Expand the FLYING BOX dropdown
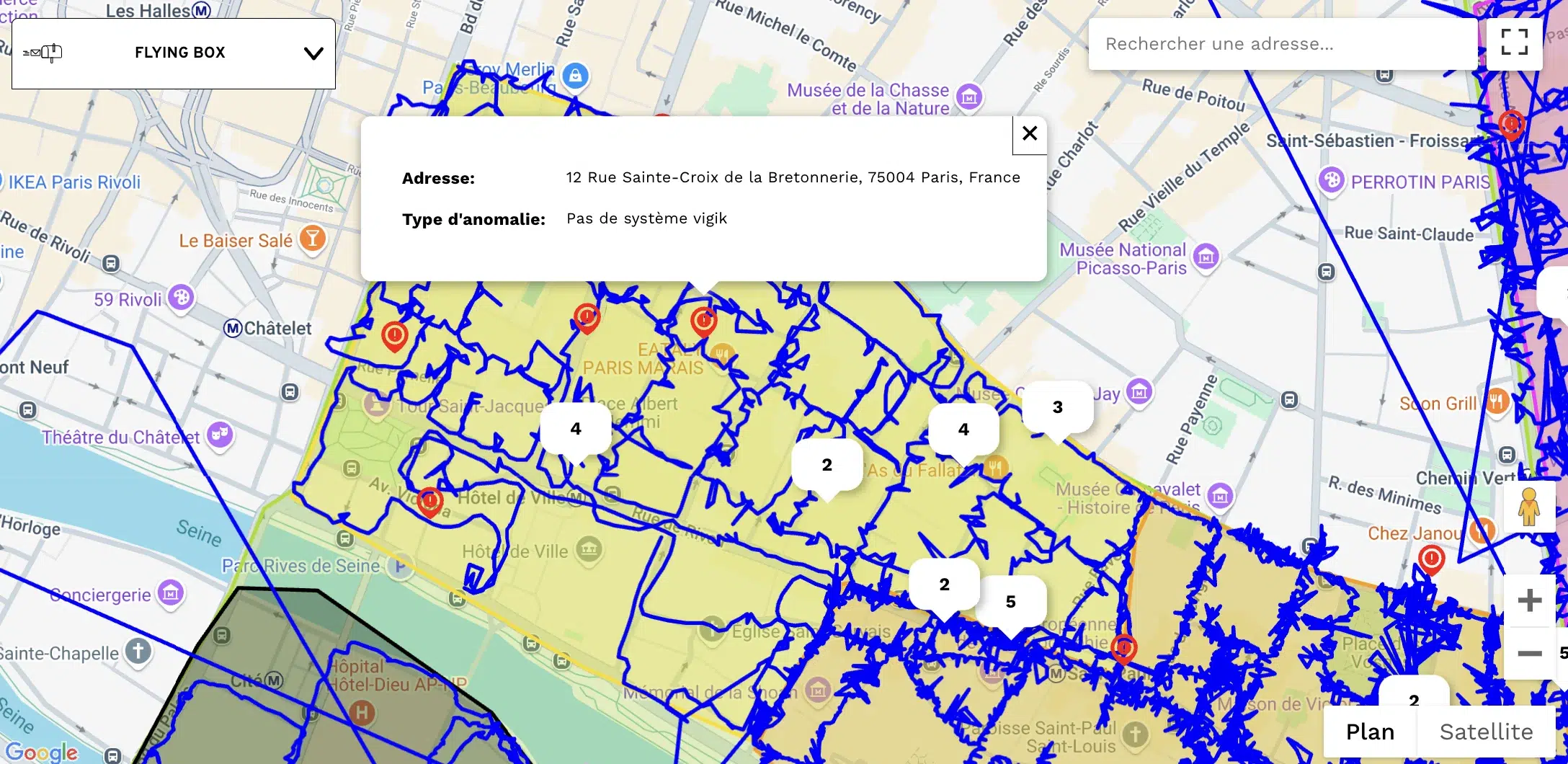Viewport: 1568px width, 764px height. click(x=312, y=53)
